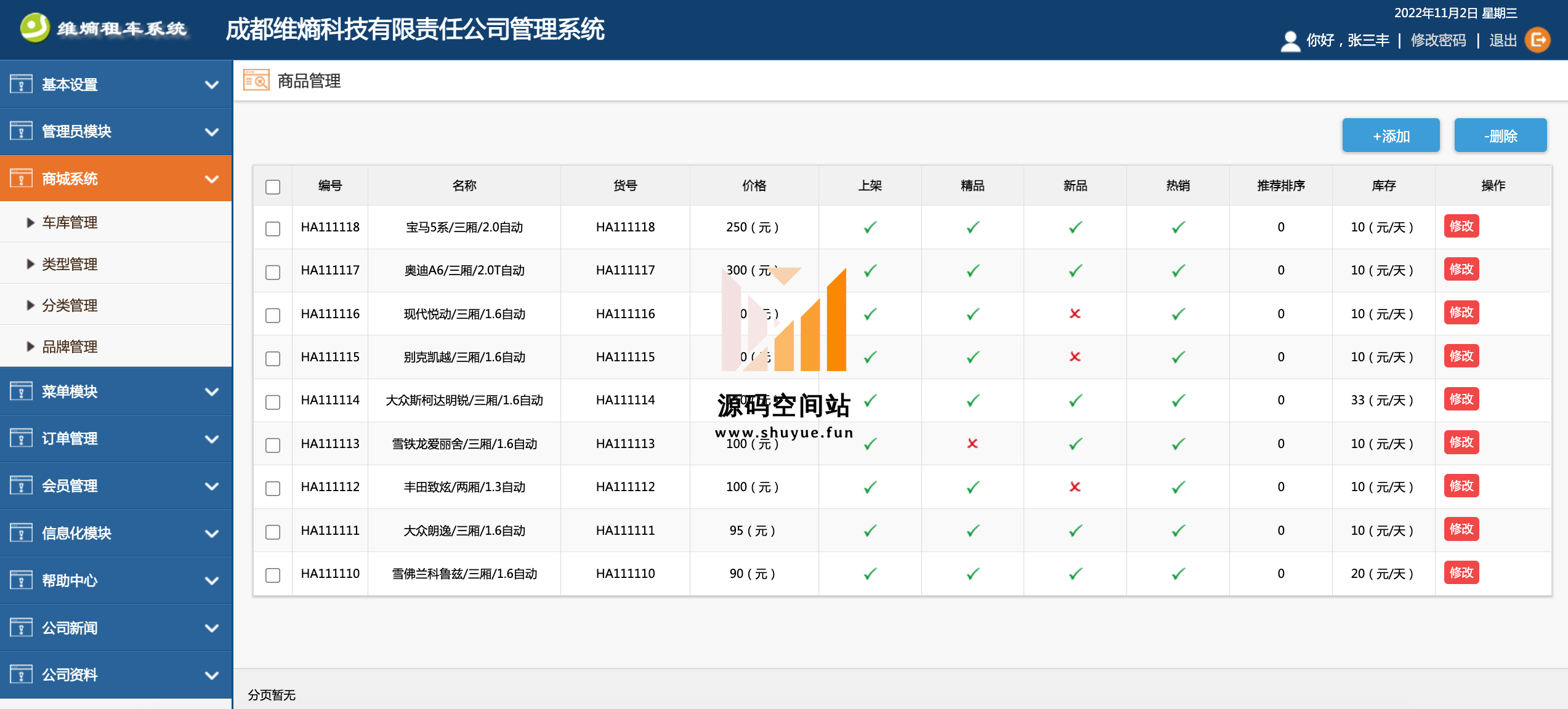Expand 管理员模块 using its chevron
Viewport: 1568px width, 709px height.
[x=212, y=132]
